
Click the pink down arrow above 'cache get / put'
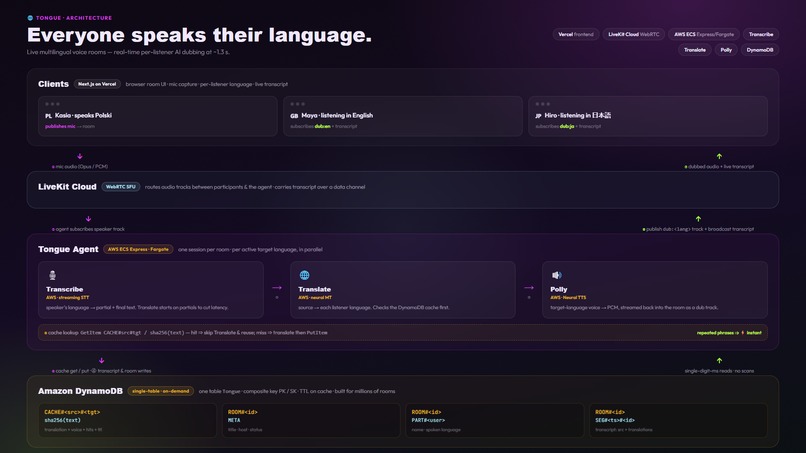click(101, 361)
